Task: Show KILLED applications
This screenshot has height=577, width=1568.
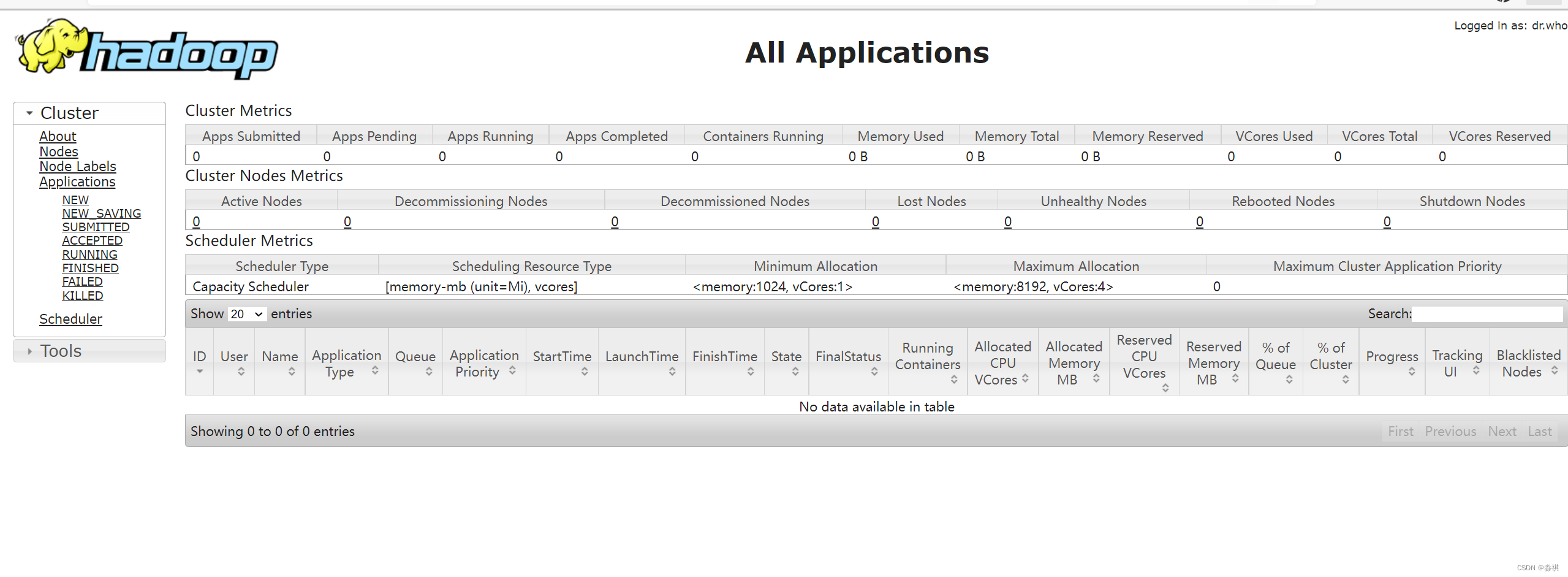Action: coord(83,296)
